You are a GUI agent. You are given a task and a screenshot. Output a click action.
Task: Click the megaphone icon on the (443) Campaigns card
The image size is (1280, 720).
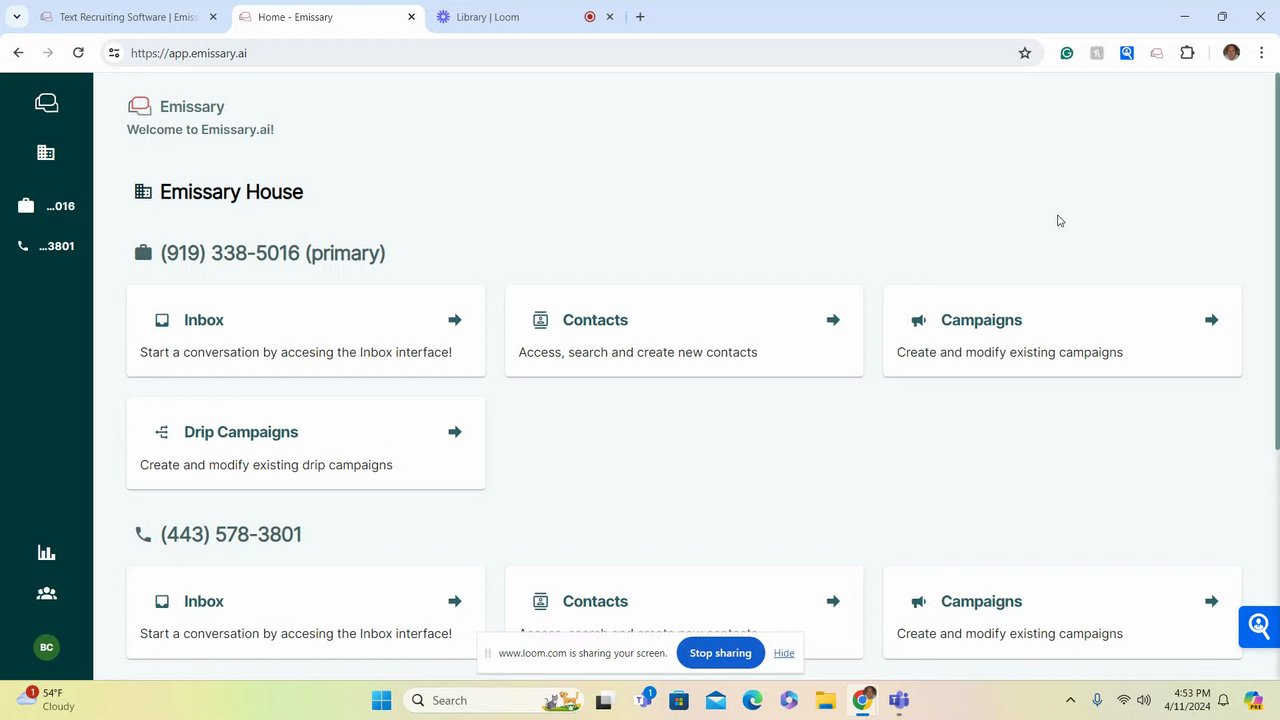click(x=919, y=601)
